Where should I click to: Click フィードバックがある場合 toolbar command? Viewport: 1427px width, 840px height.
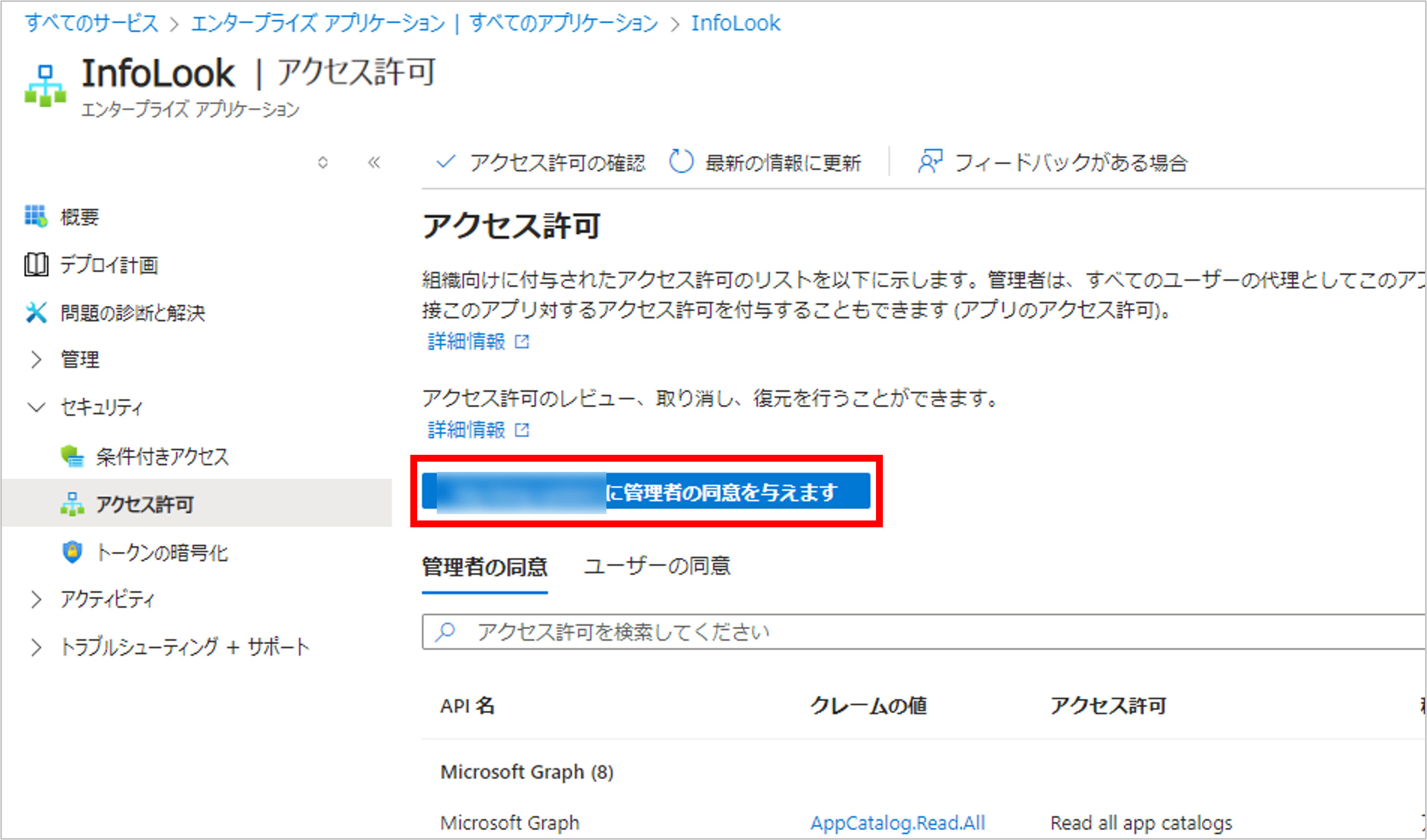pos(1052,162)
